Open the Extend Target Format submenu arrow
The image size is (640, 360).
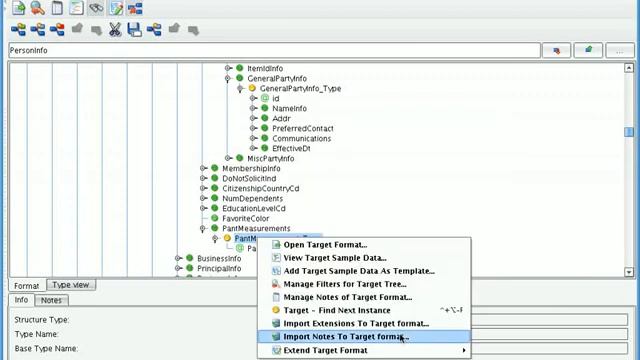pyautogui.click(x=464, y=350)
